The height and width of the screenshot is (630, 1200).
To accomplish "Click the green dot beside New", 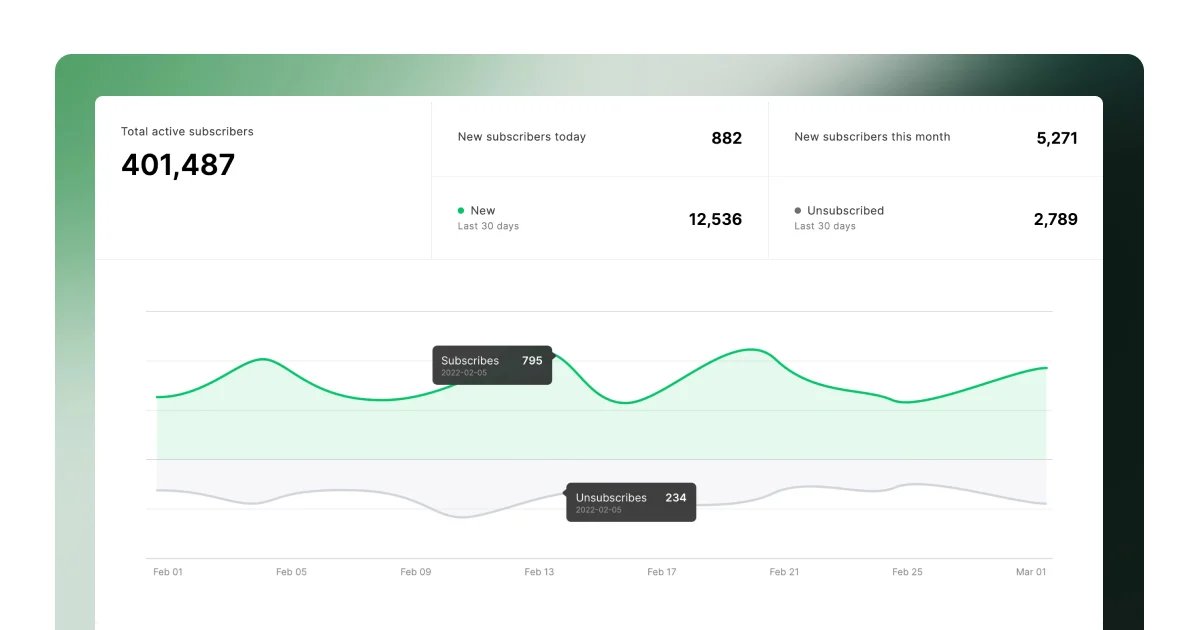I will point(461,211).
